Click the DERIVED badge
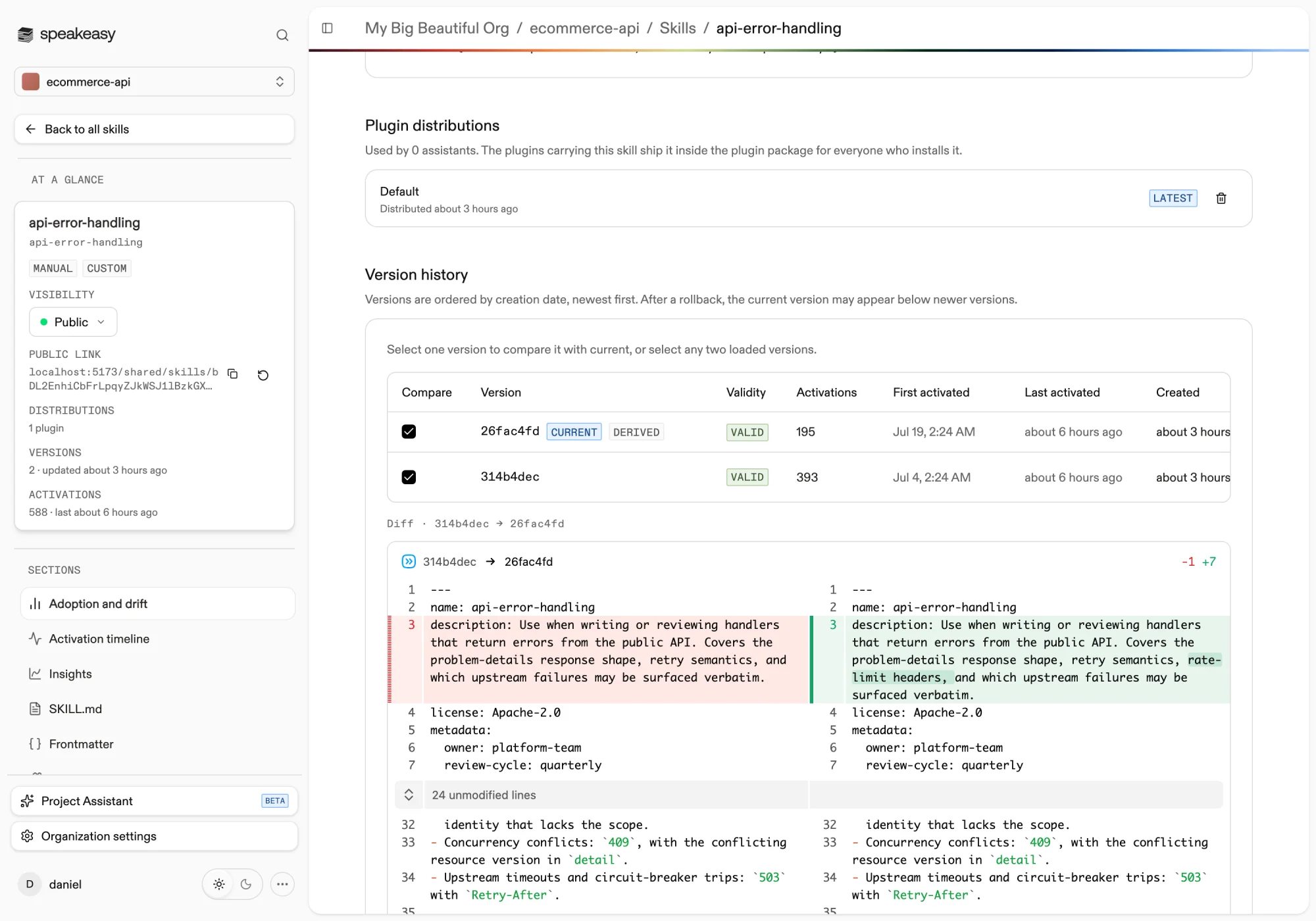 click(x=636, y=432)
